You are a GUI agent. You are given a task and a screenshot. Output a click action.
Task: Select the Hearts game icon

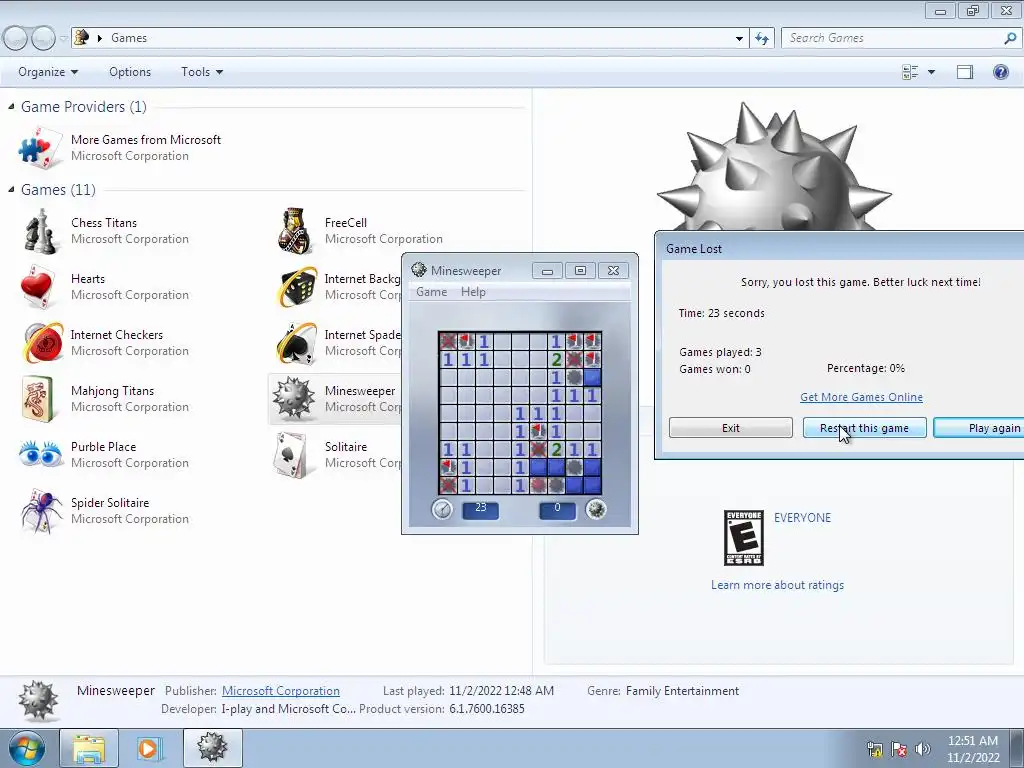tap(37, 287)
